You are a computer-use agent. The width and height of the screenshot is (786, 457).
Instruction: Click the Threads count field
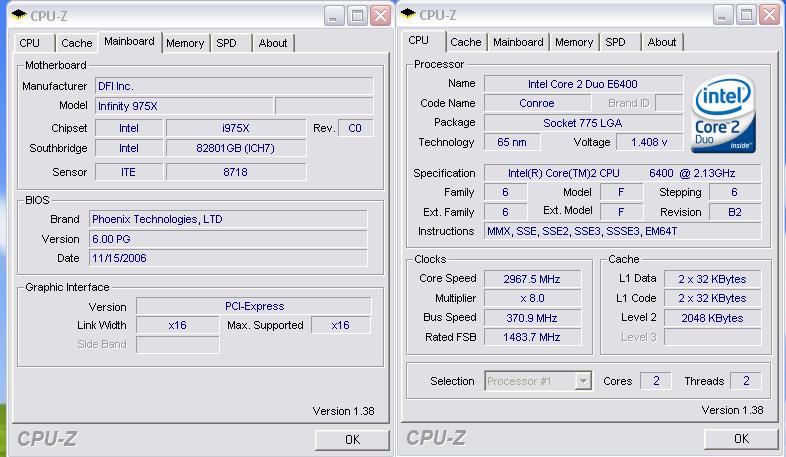745,381
